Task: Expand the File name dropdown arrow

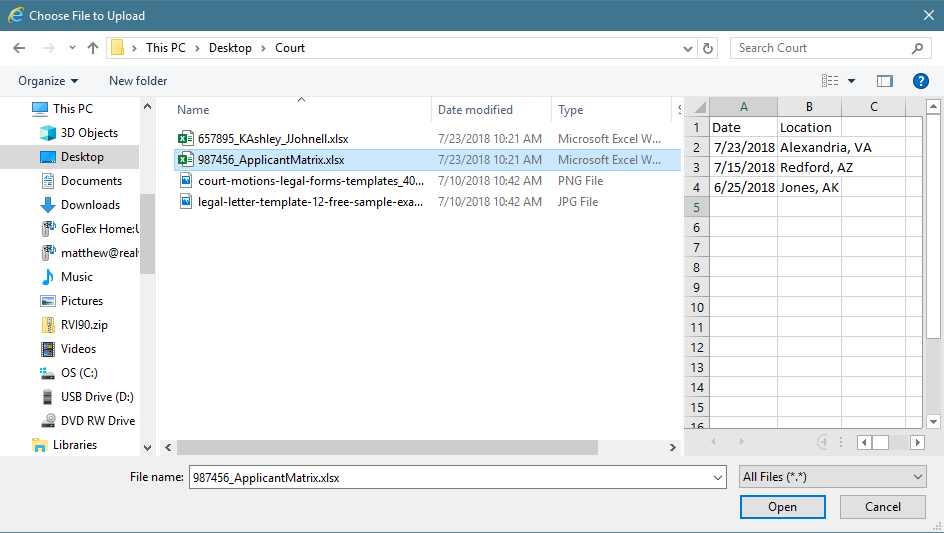Action: pyautogui.click(x=718, y=478)
